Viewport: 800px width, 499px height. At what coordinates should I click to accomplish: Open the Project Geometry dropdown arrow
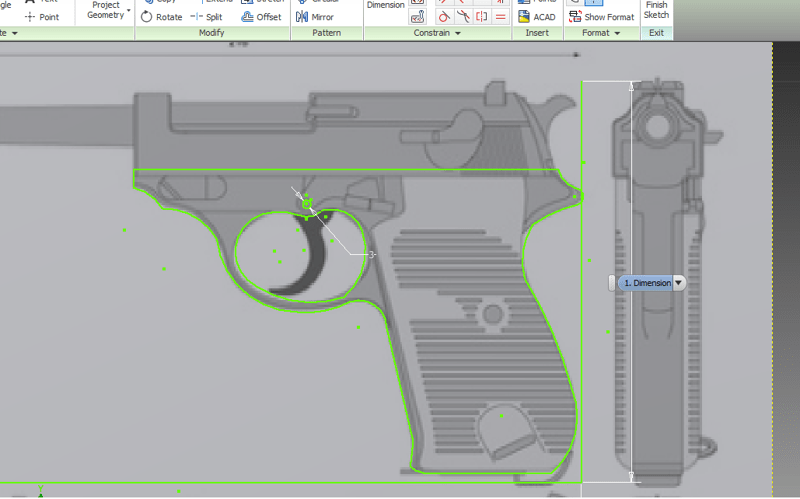pos(129,10)
